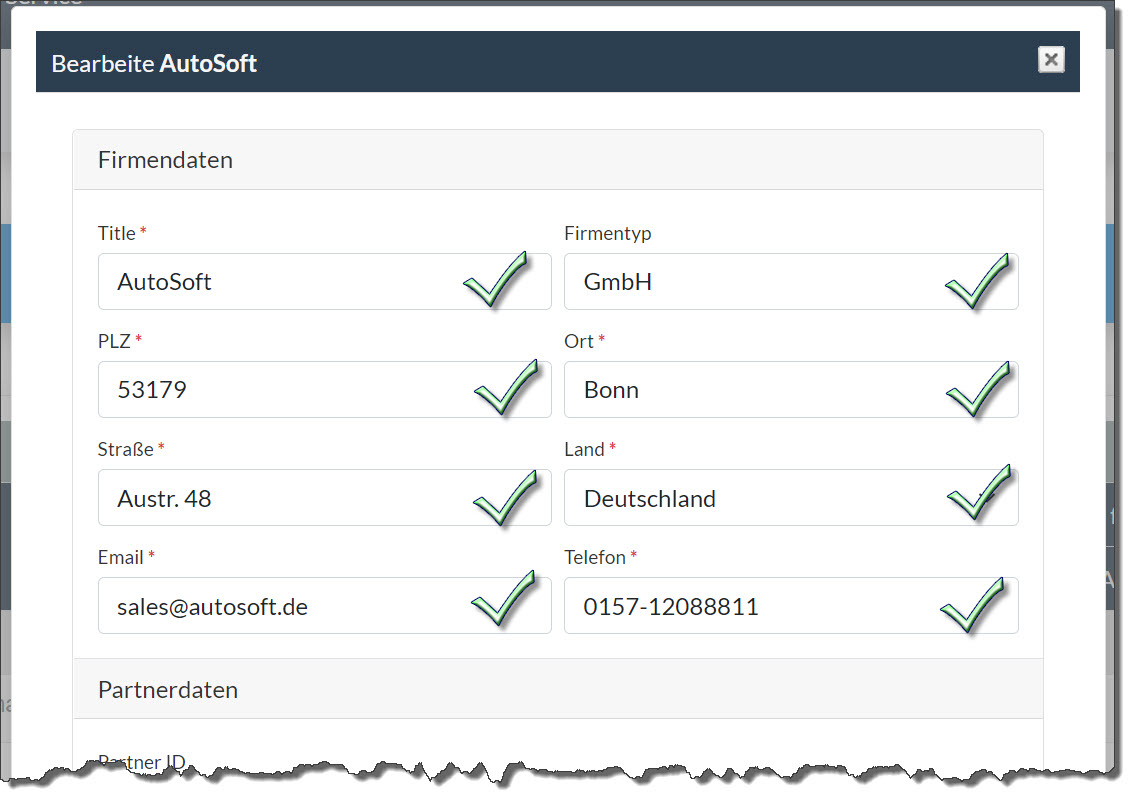
Task: Click the checkmark in the Title field
Action: [x=495, y=281]
